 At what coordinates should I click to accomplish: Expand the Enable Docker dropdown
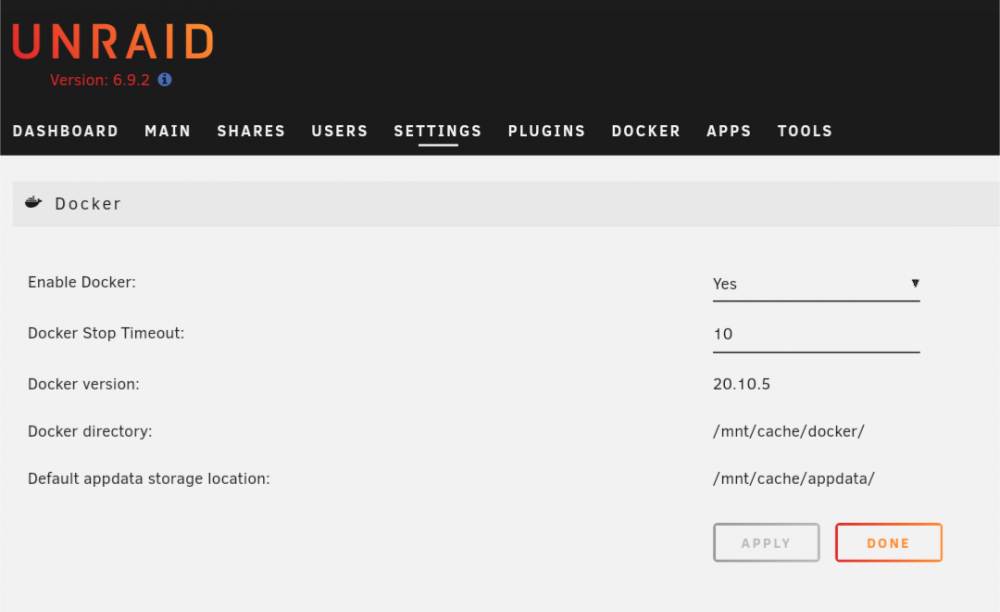[816, 284]
